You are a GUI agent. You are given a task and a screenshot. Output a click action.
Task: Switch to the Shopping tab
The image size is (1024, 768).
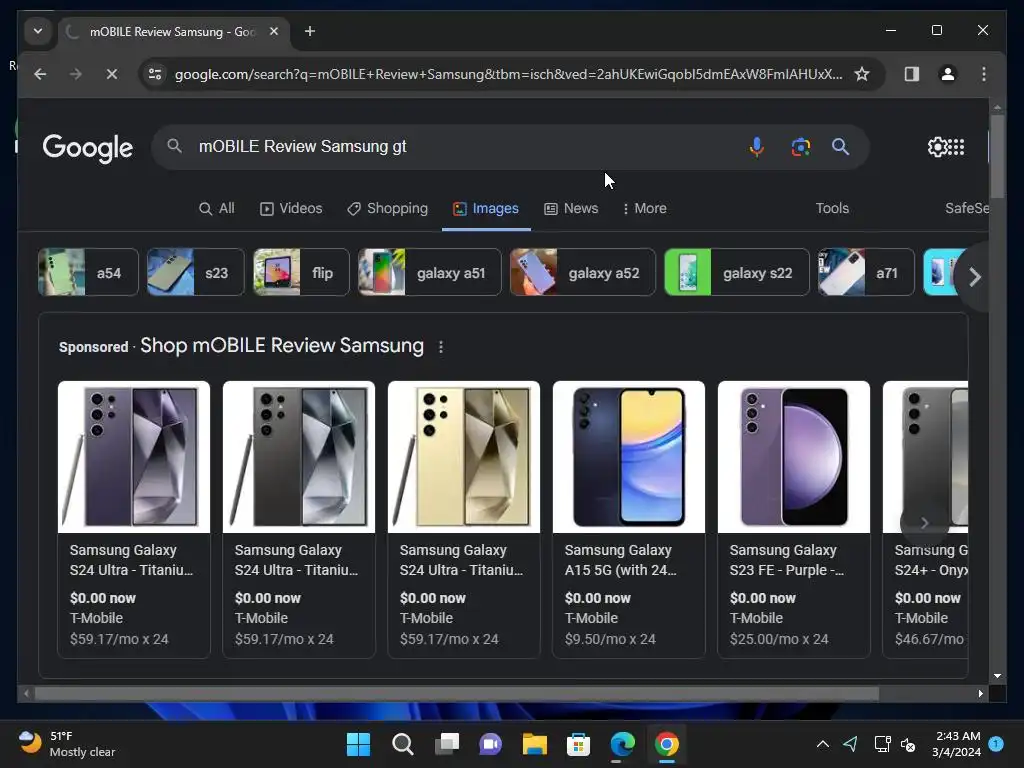387,208
